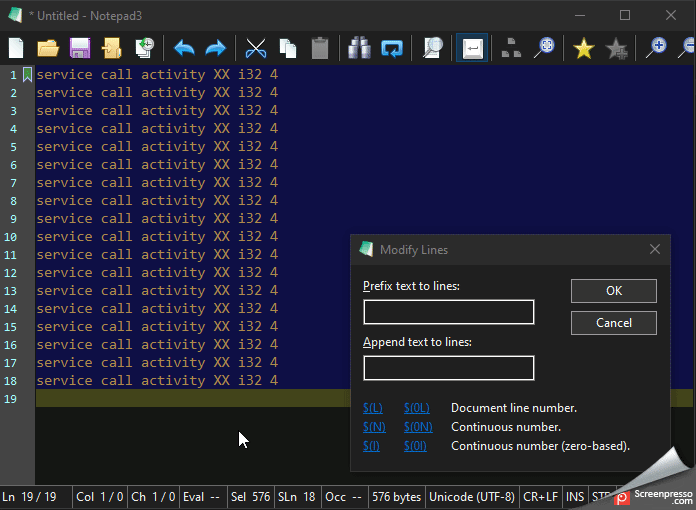
Task: Click the empty highlighted line 19
Action: (194, 398)
